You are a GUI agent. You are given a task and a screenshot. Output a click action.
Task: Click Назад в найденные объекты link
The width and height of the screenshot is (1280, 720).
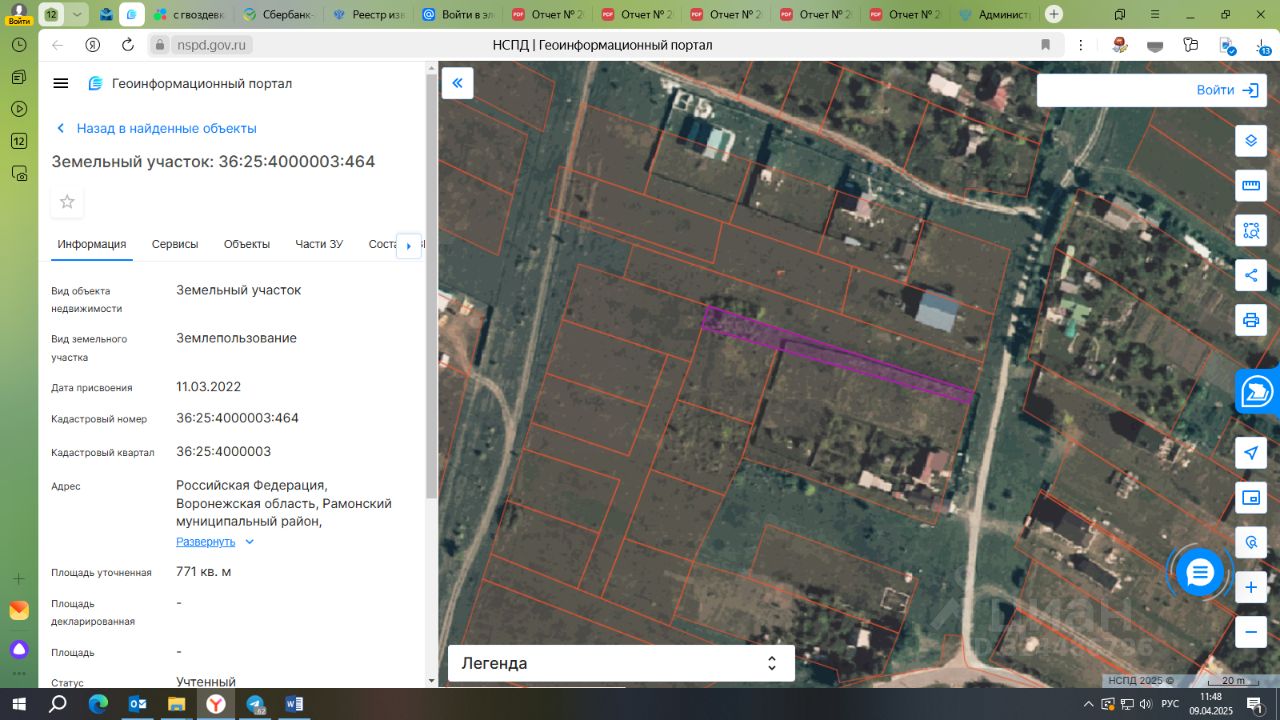[x=157, y=128]
